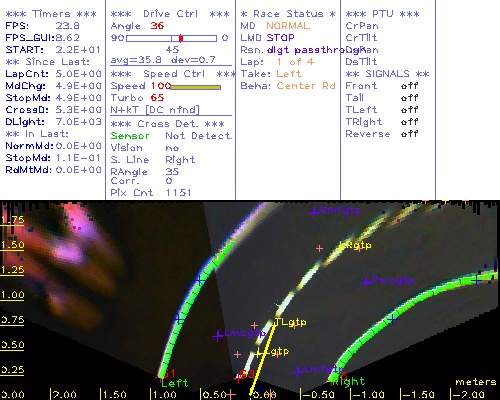
Task: Toggle the Tail signal off indicator
Action: coord(409,98)
